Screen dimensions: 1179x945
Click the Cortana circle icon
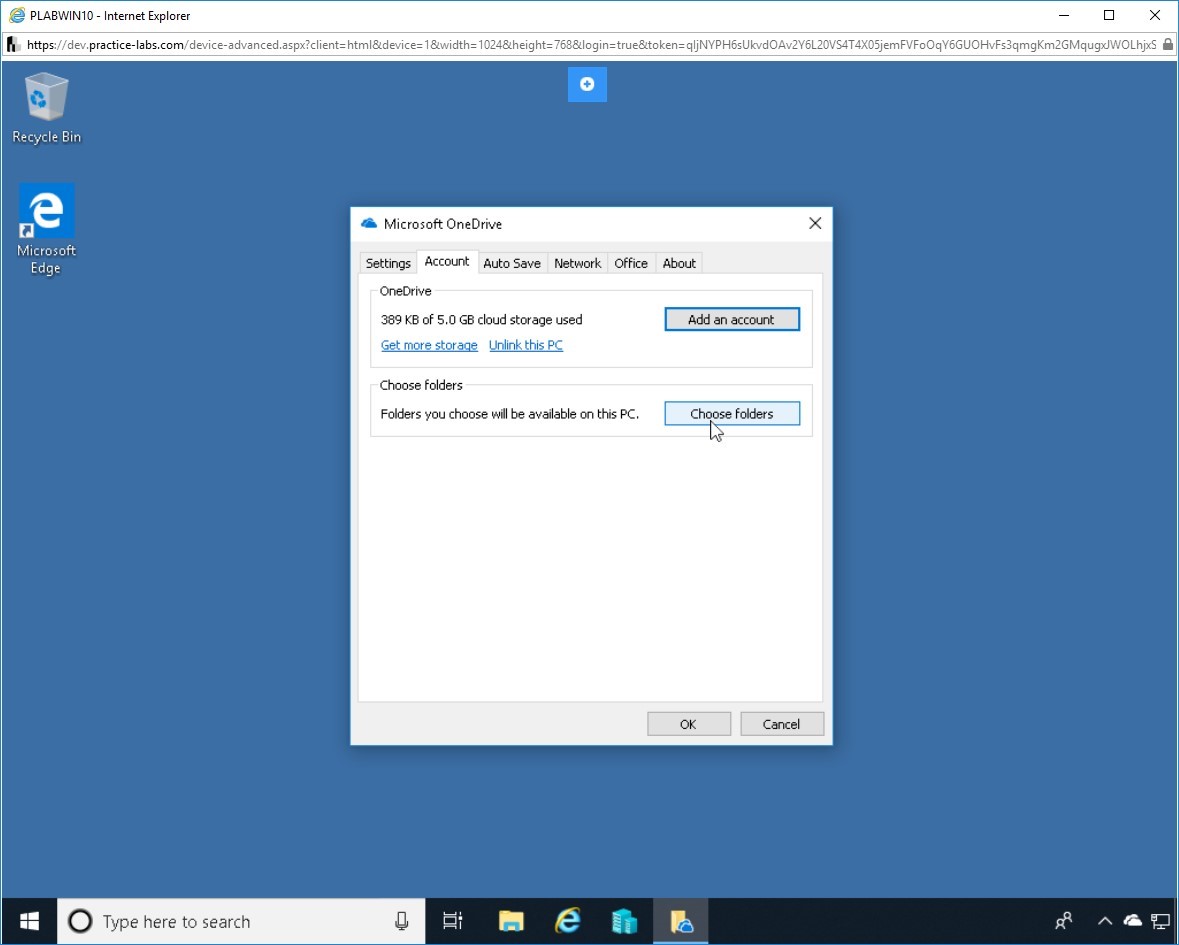(x=80, y=921)
